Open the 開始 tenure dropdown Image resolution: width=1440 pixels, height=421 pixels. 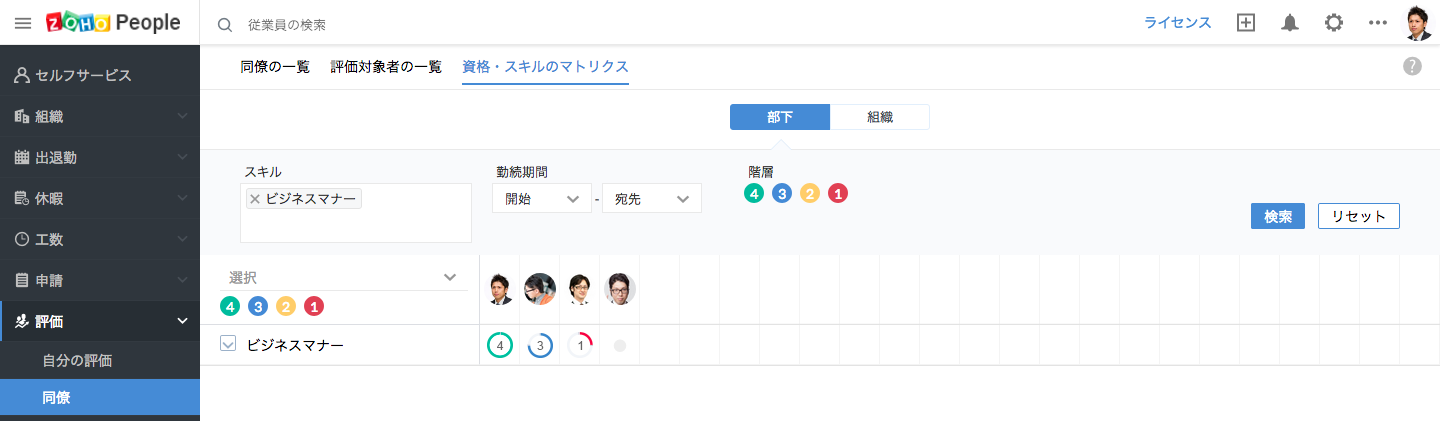(541, 199)
